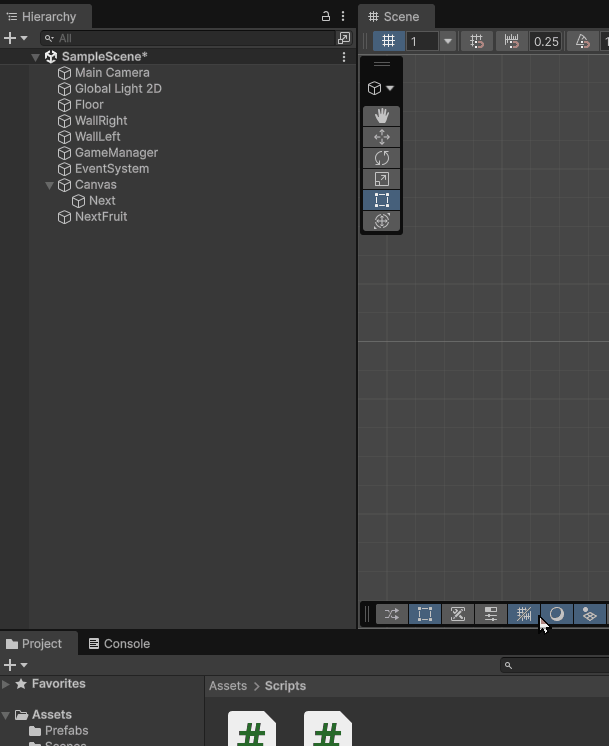
Task: Collapse the Canvas object children
Action: point(49,185)
